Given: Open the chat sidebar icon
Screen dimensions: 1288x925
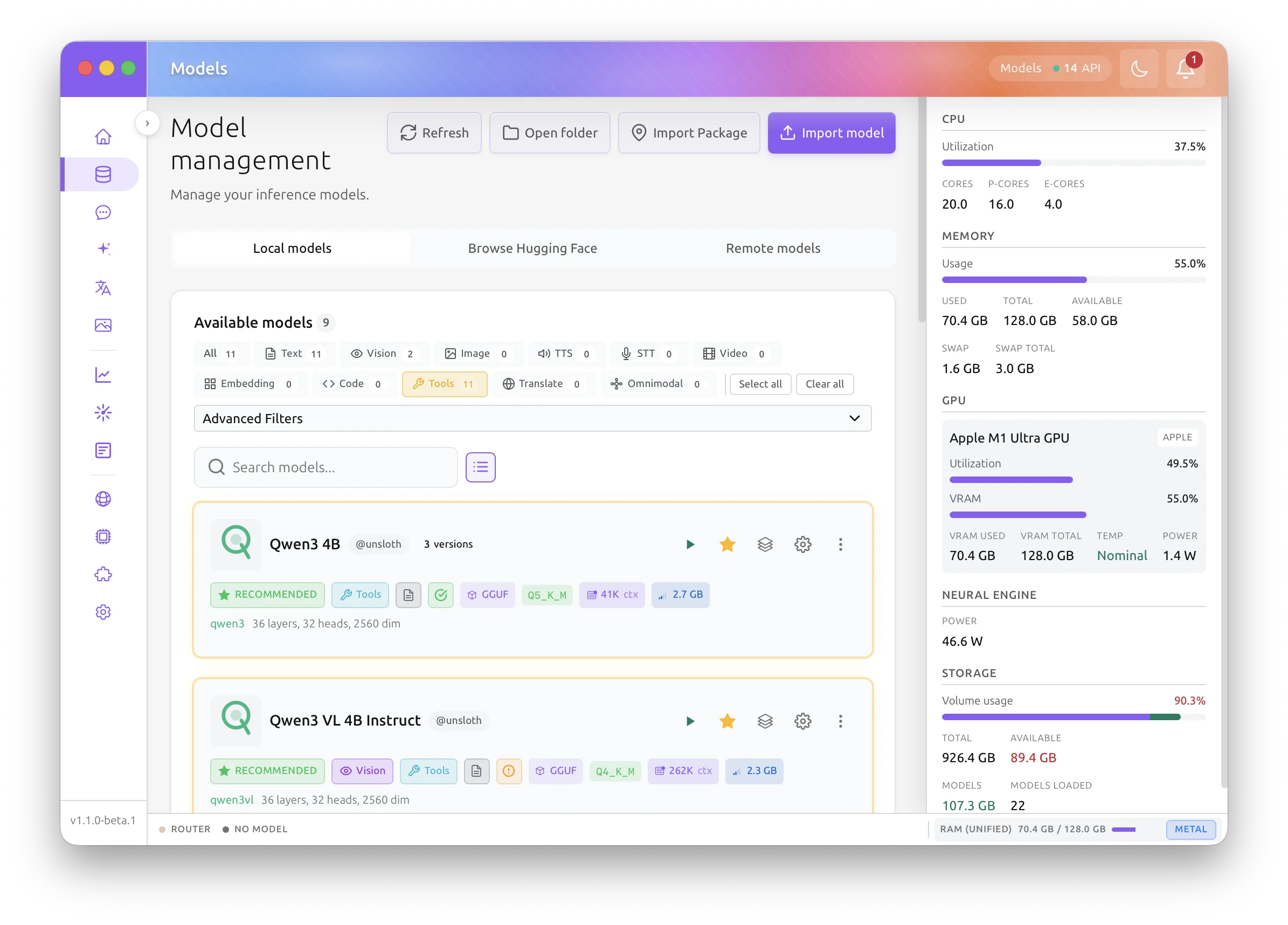Looking at the screenshot, I should [103, 212].
